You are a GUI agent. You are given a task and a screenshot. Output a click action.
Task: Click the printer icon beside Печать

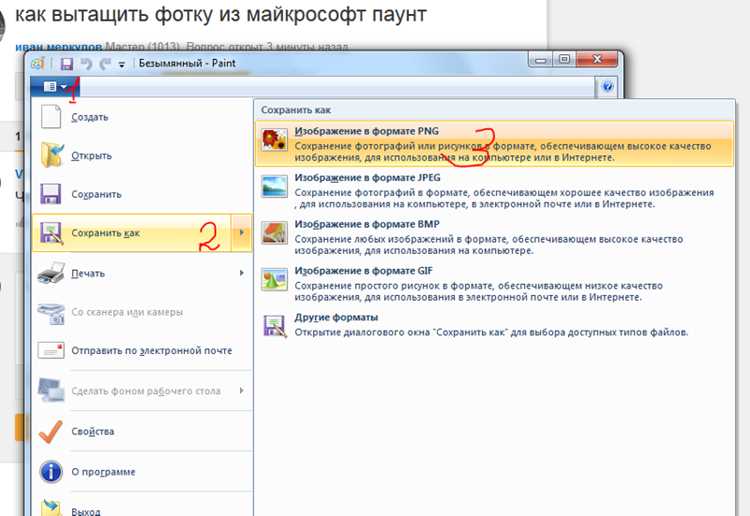[51, 274]
